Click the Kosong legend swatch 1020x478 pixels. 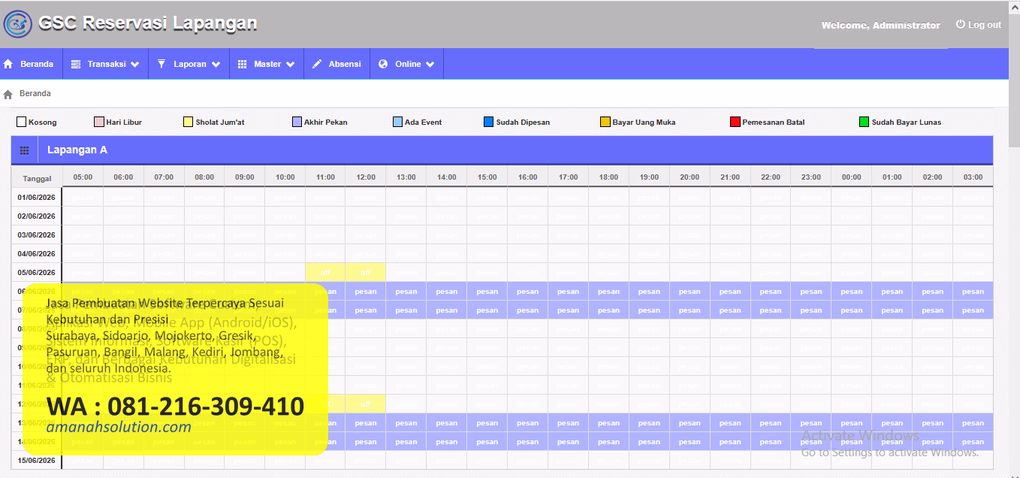21,122
